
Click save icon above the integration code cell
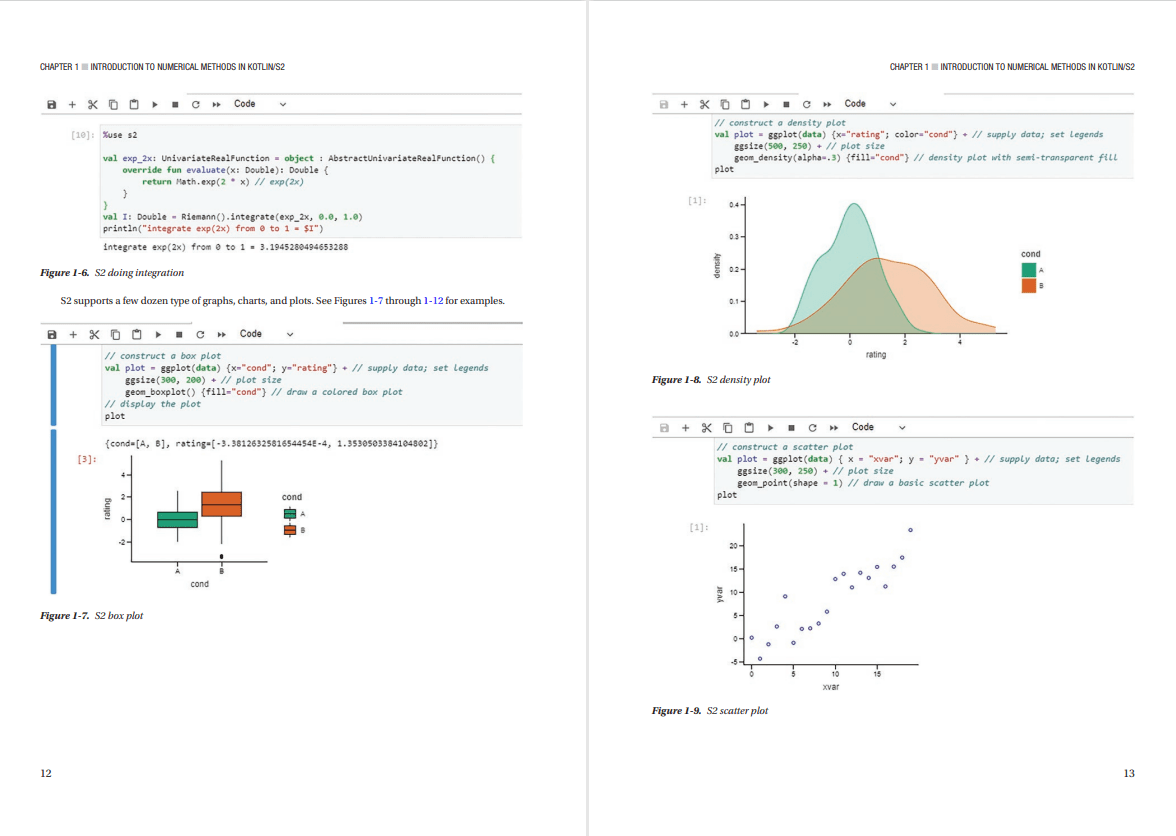tap(52, 104)
